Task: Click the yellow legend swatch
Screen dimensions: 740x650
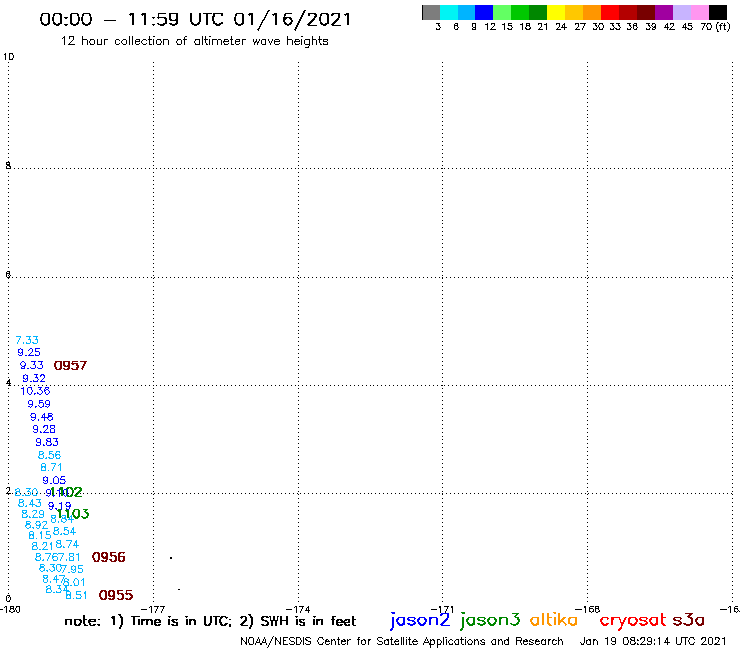Action: pyautogui.click(x=556, y=12)
